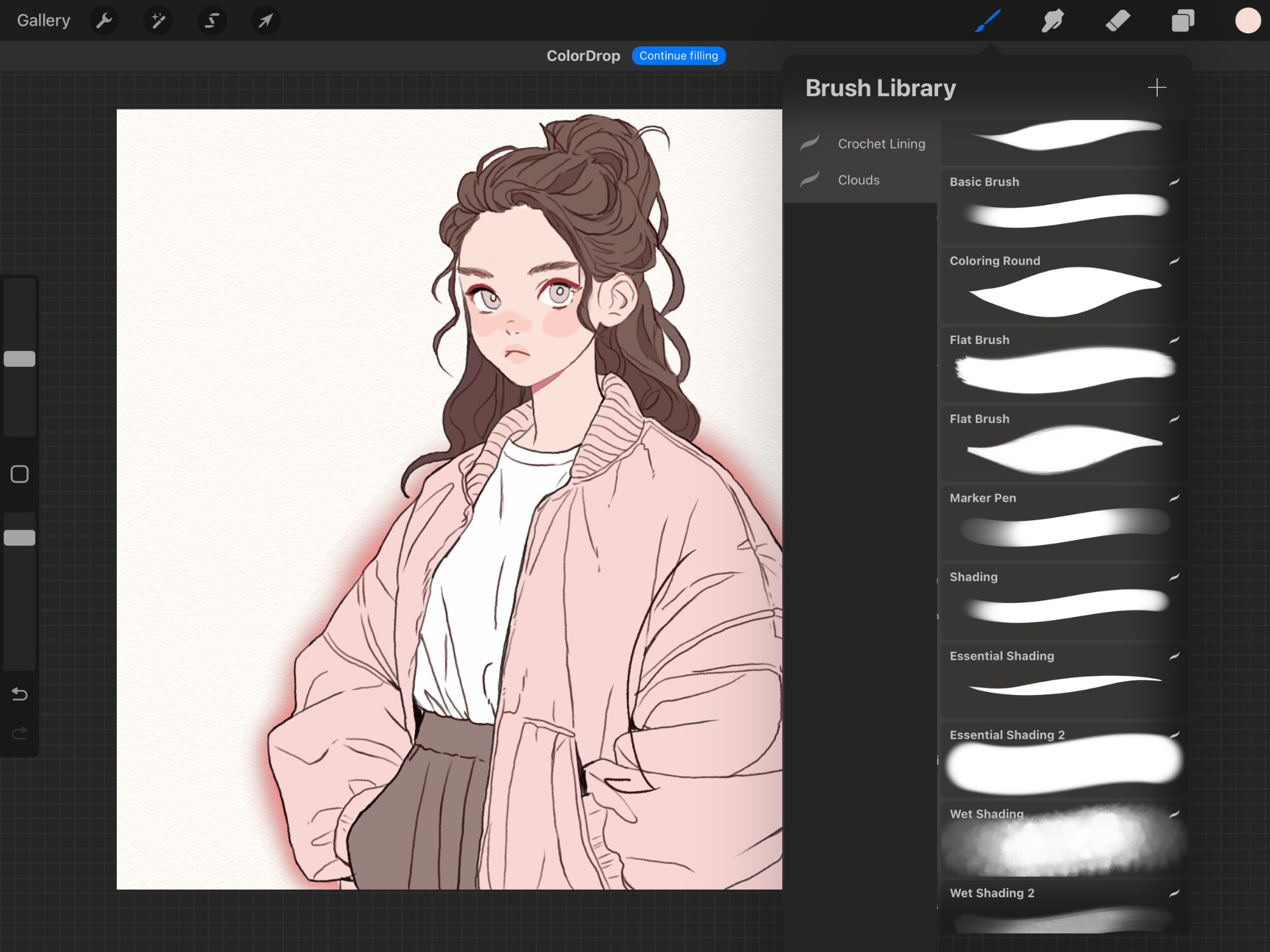Select the Essential Shading 2 brush
Viewport: 1270px width, 952px height.
pos(1064,760)
